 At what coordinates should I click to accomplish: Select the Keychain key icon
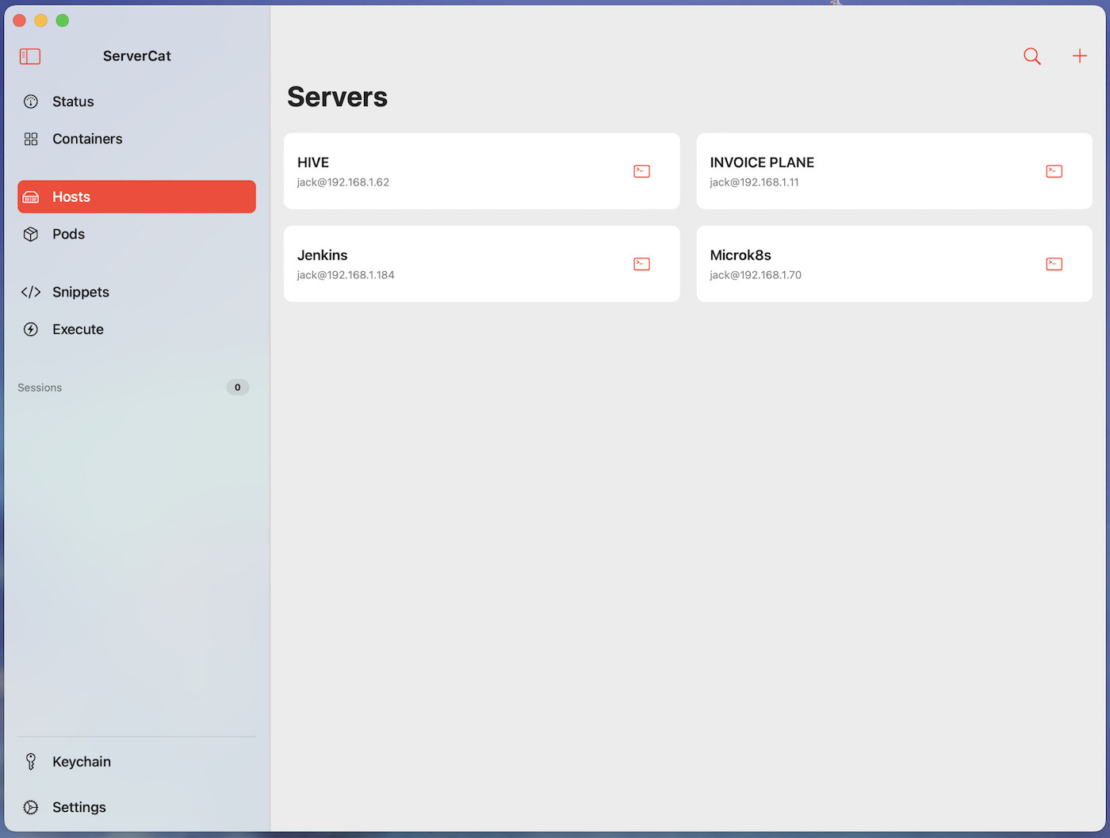point(31,761)
